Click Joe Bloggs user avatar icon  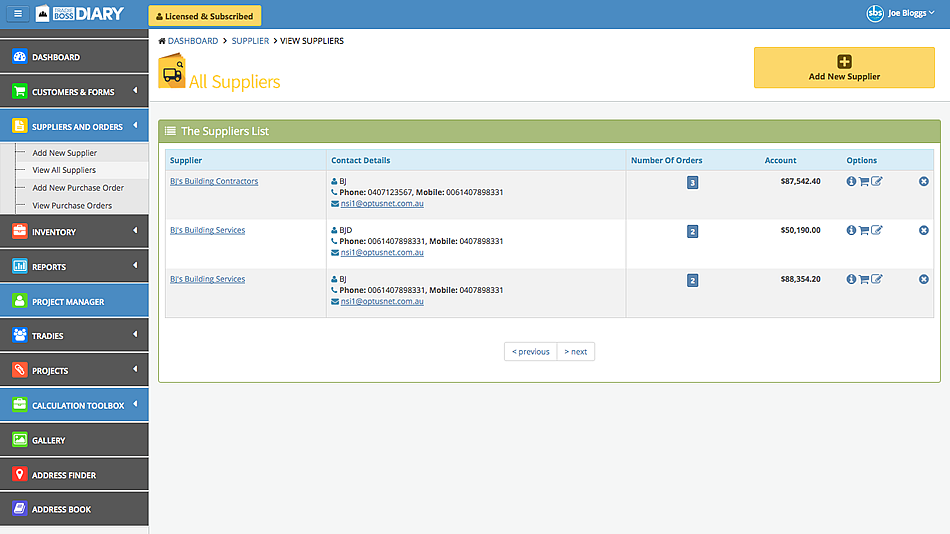point(874,14)
